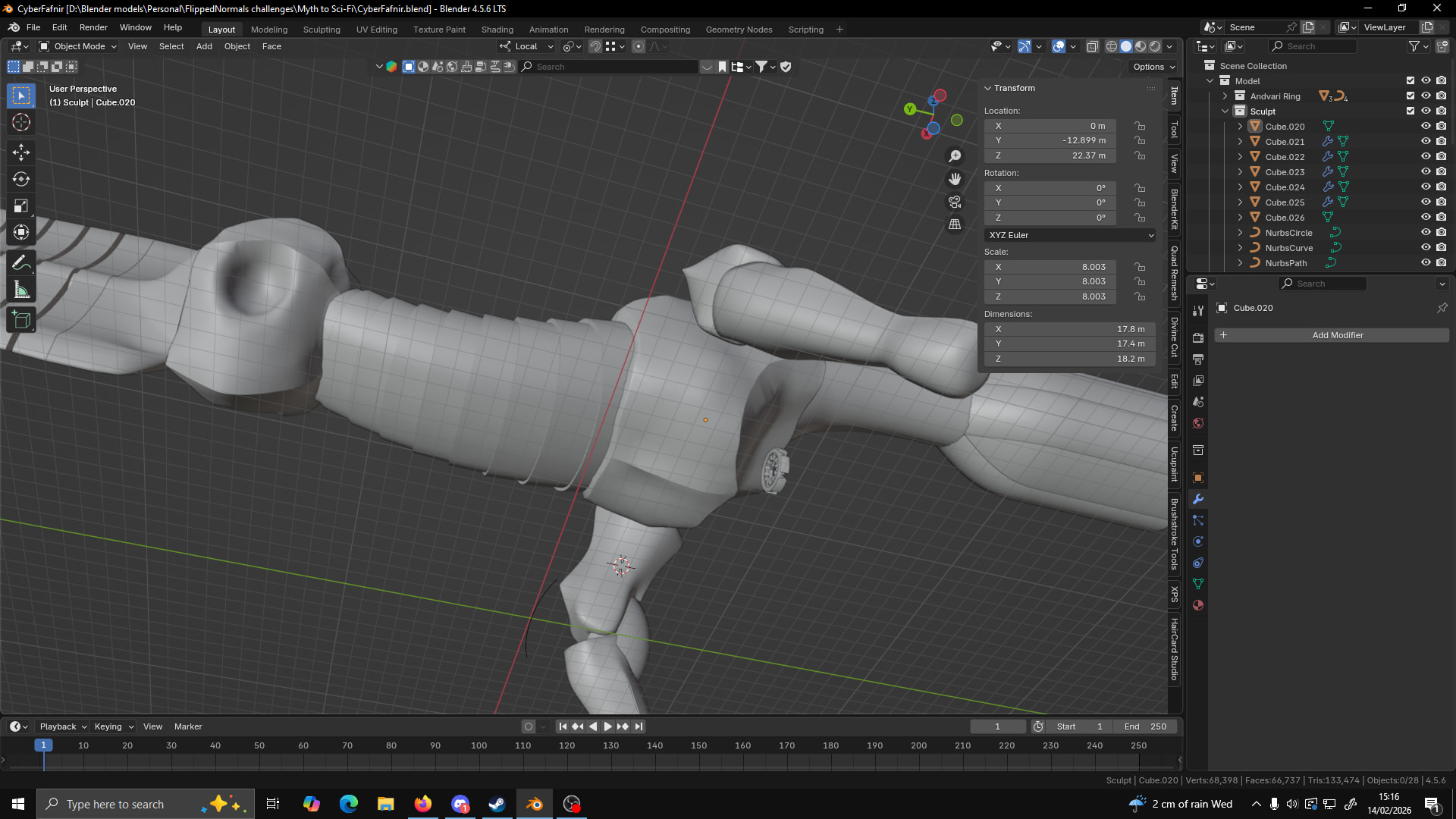Hide NurbsCircle with its eye icon
This screenshot has width=1456, height=819.
pyautogui.click(x=1426, y=233)
